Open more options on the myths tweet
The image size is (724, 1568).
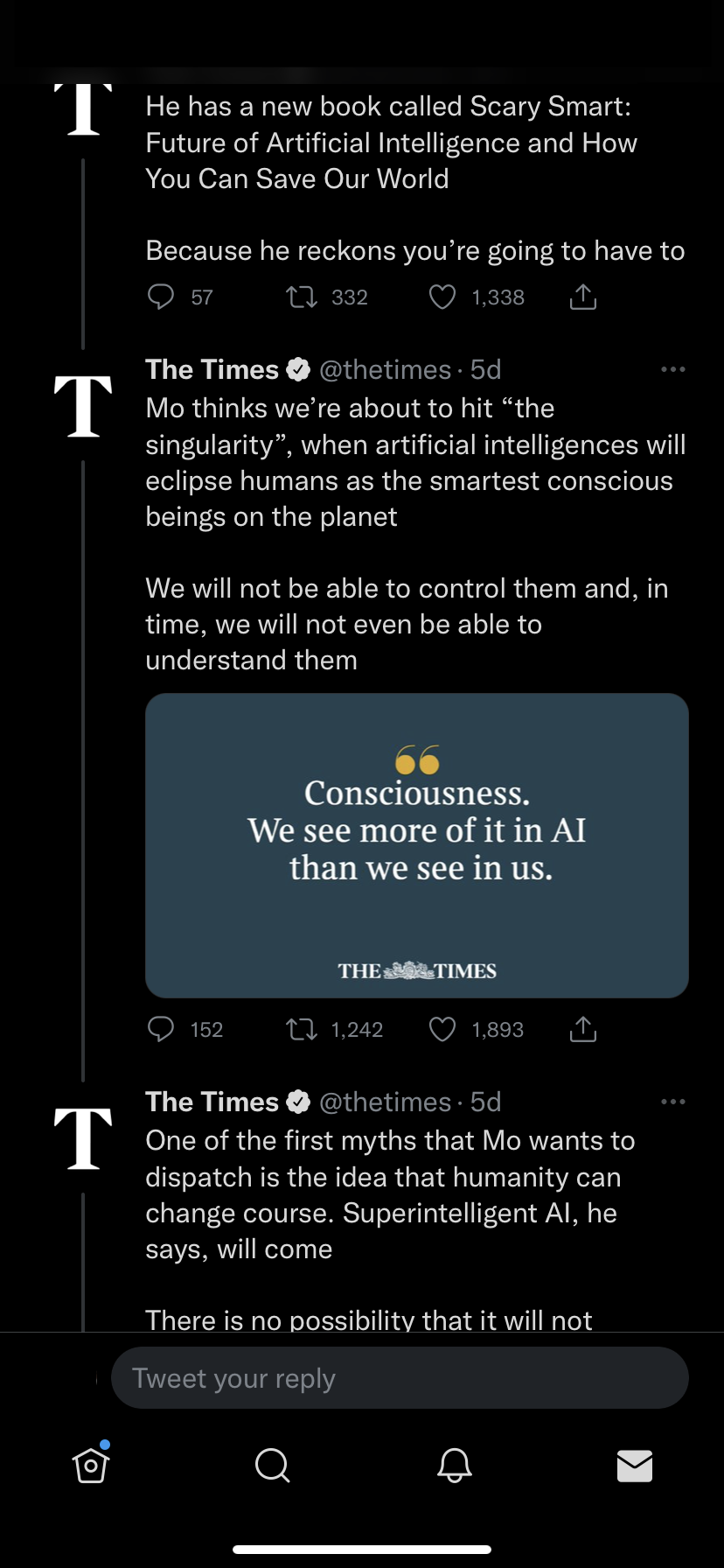click(672, 1102)
